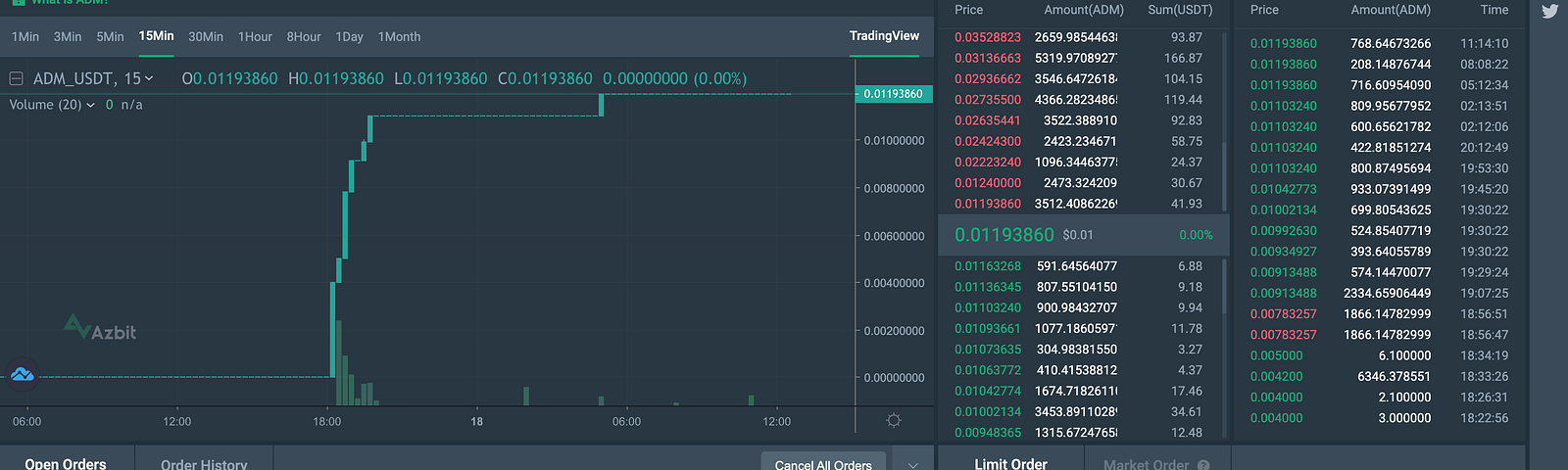Open chart settings gear icon
Viewport: 1568px width, 470px height.
click(894, 420)
